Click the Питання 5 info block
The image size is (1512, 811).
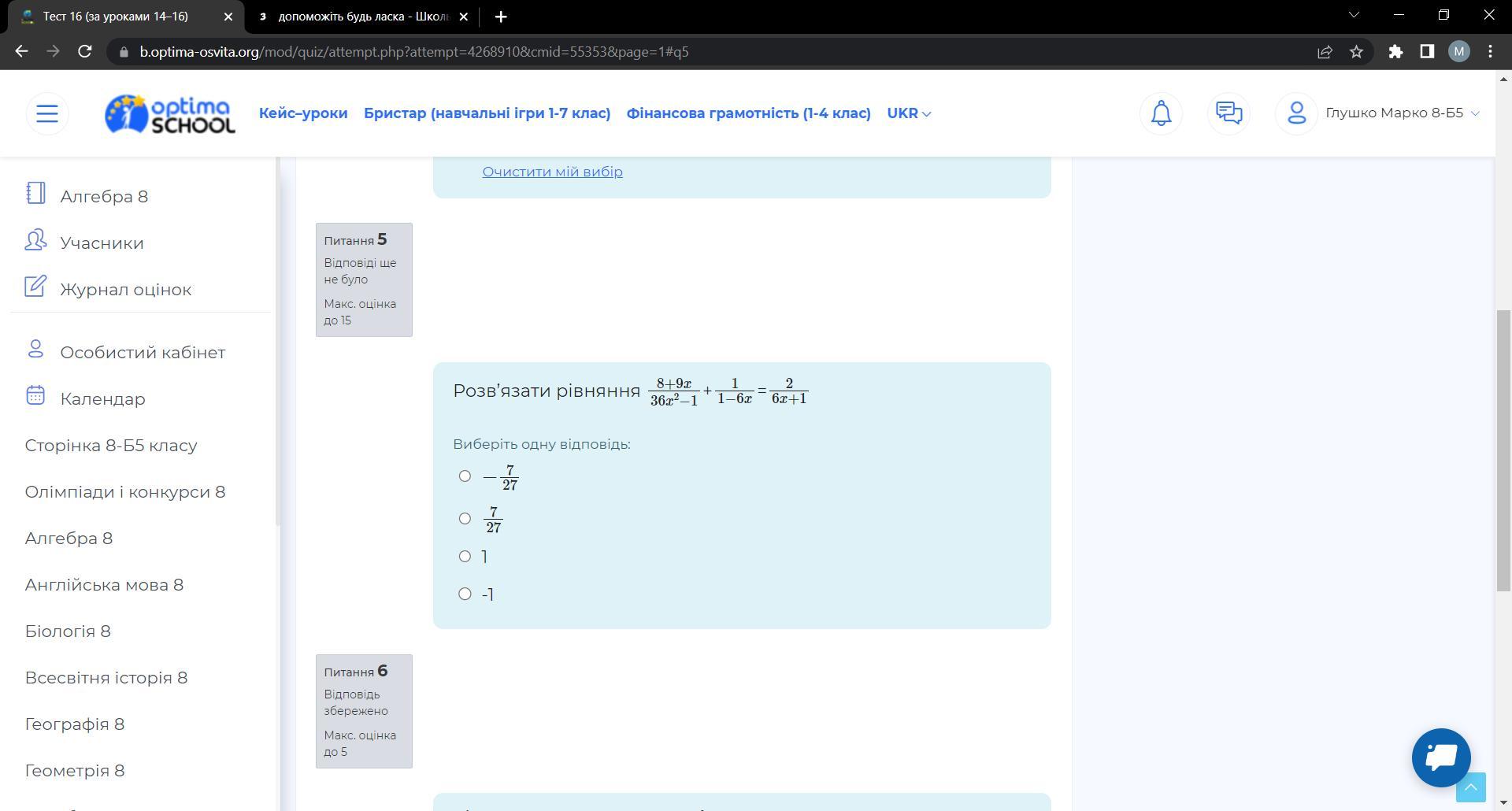tap(364, 280)
